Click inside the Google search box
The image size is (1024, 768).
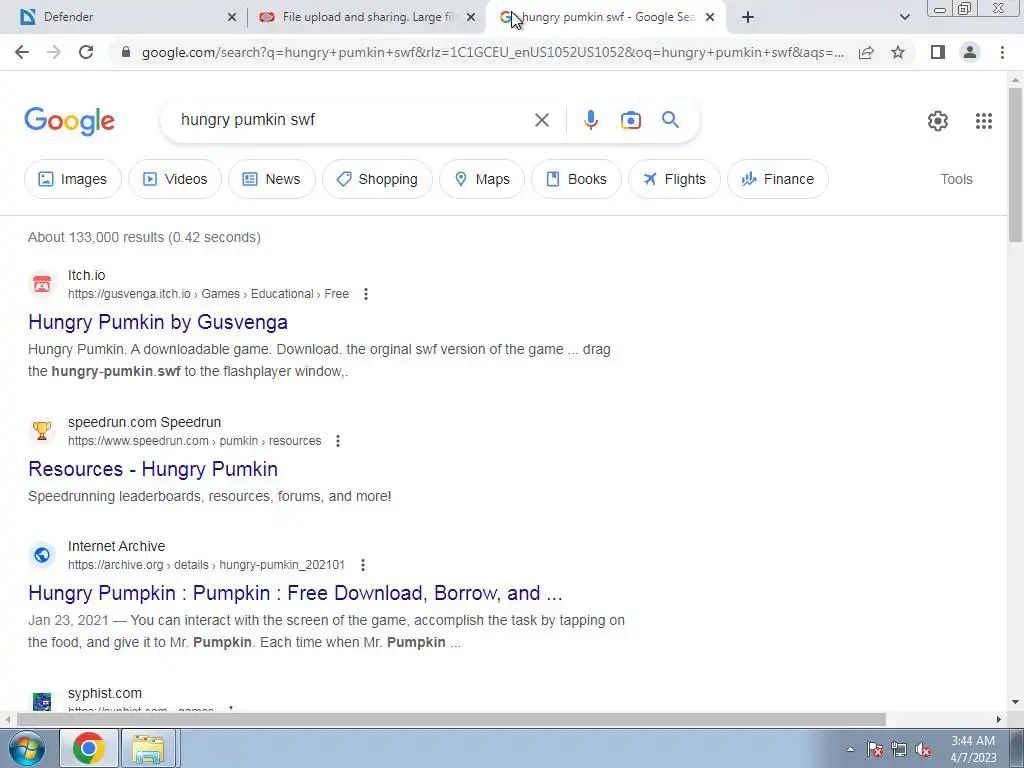pyautogui.click(x=353, y=120)
